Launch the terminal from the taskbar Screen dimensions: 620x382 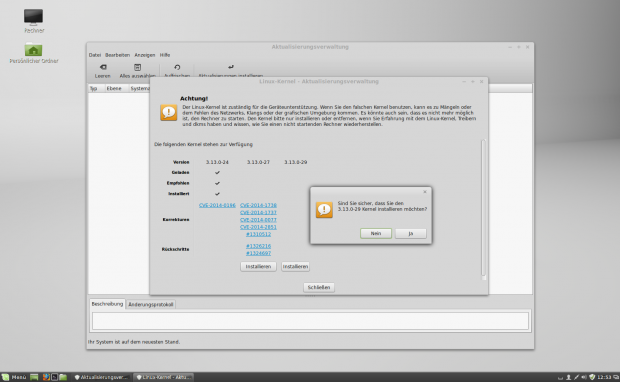55,377
